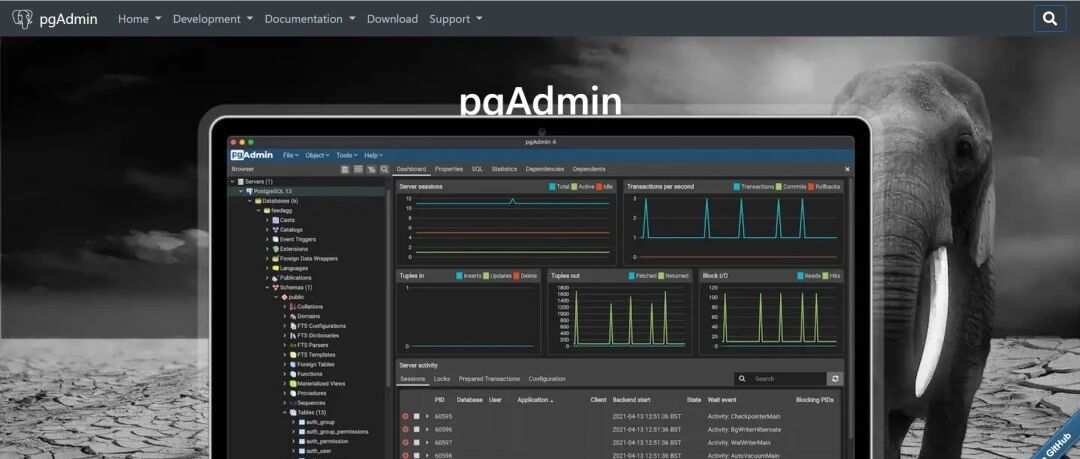Click the pgAdmin elephant logo in website navbar

[x=22, y=19]
